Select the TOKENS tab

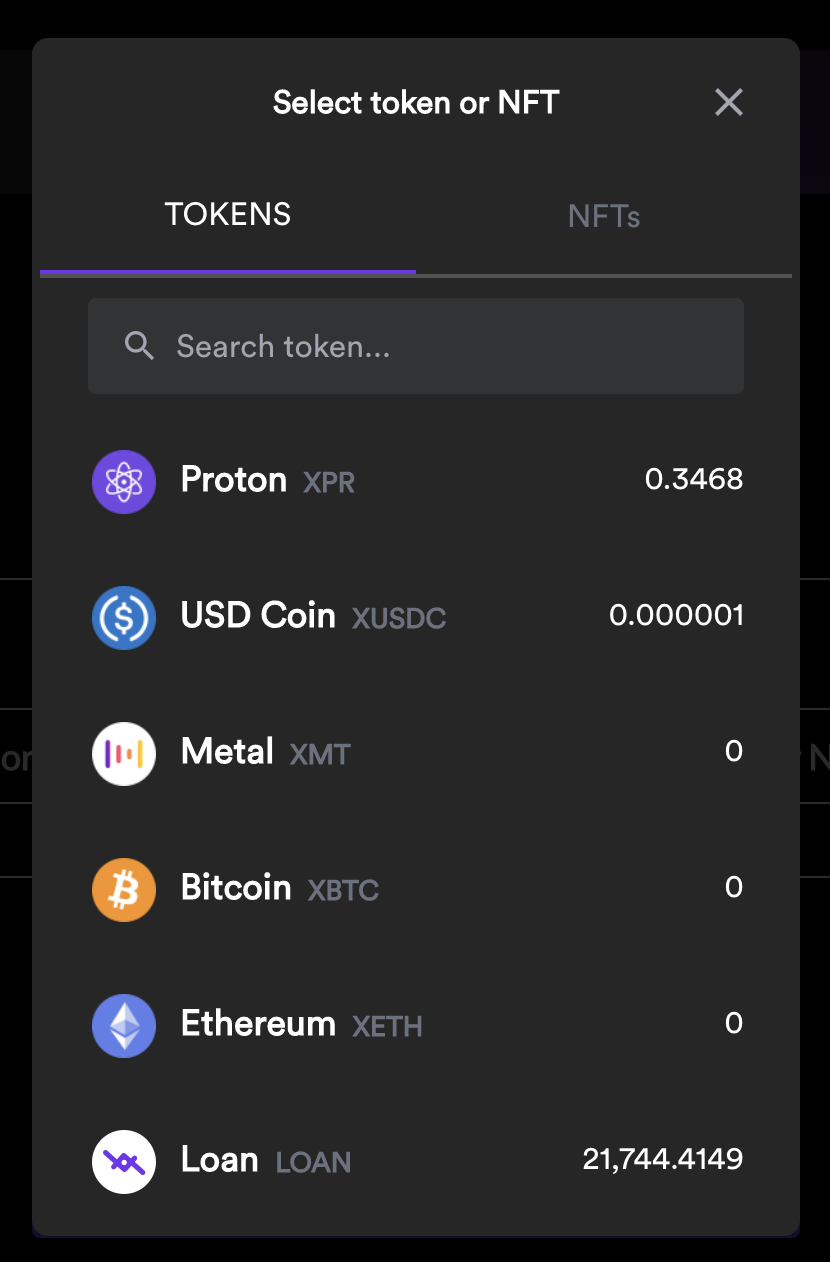click(228, 214)
